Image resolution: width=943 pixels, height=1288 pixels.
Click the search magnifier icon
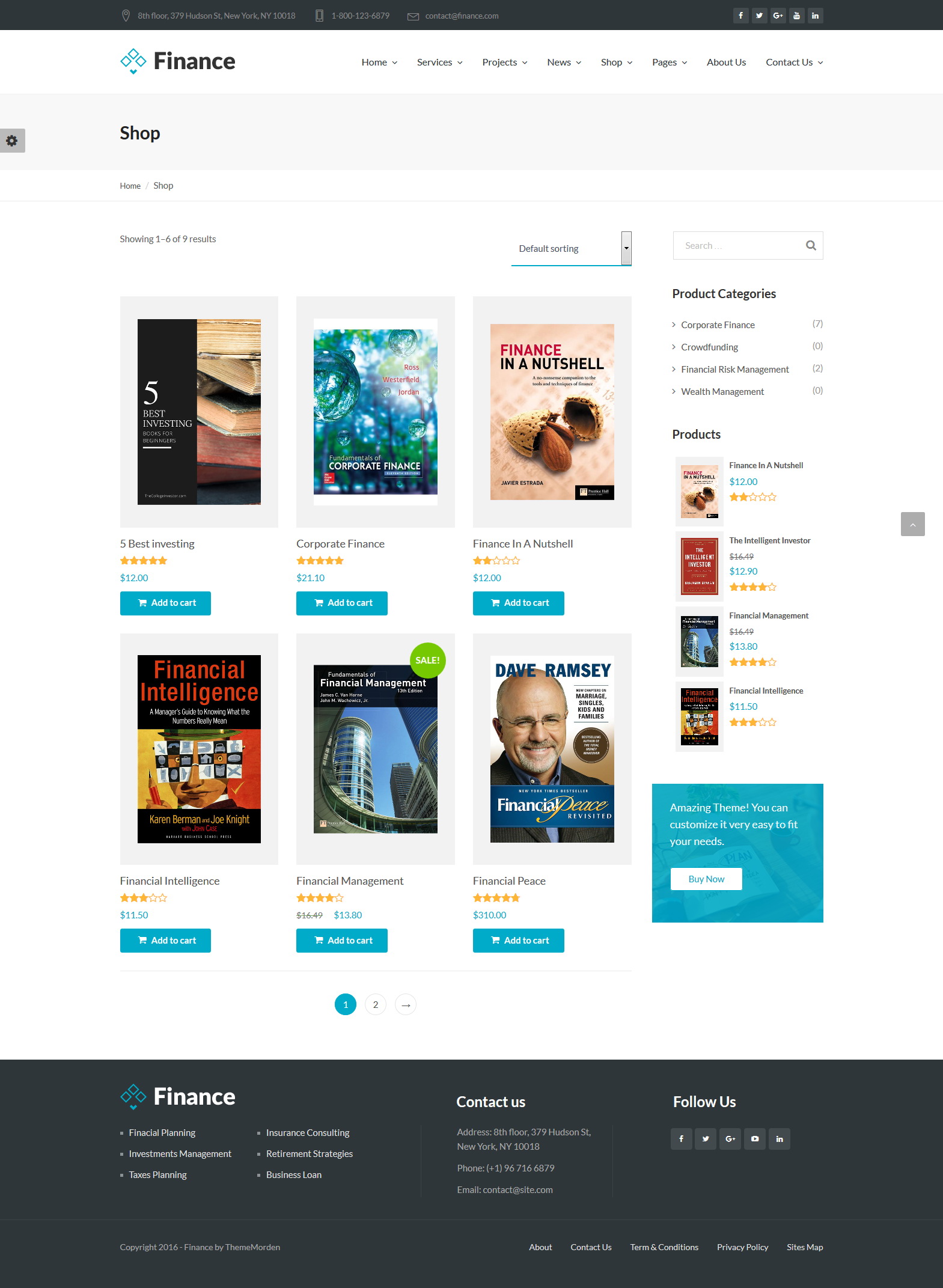pyautogui.click(x=811, y=245)
